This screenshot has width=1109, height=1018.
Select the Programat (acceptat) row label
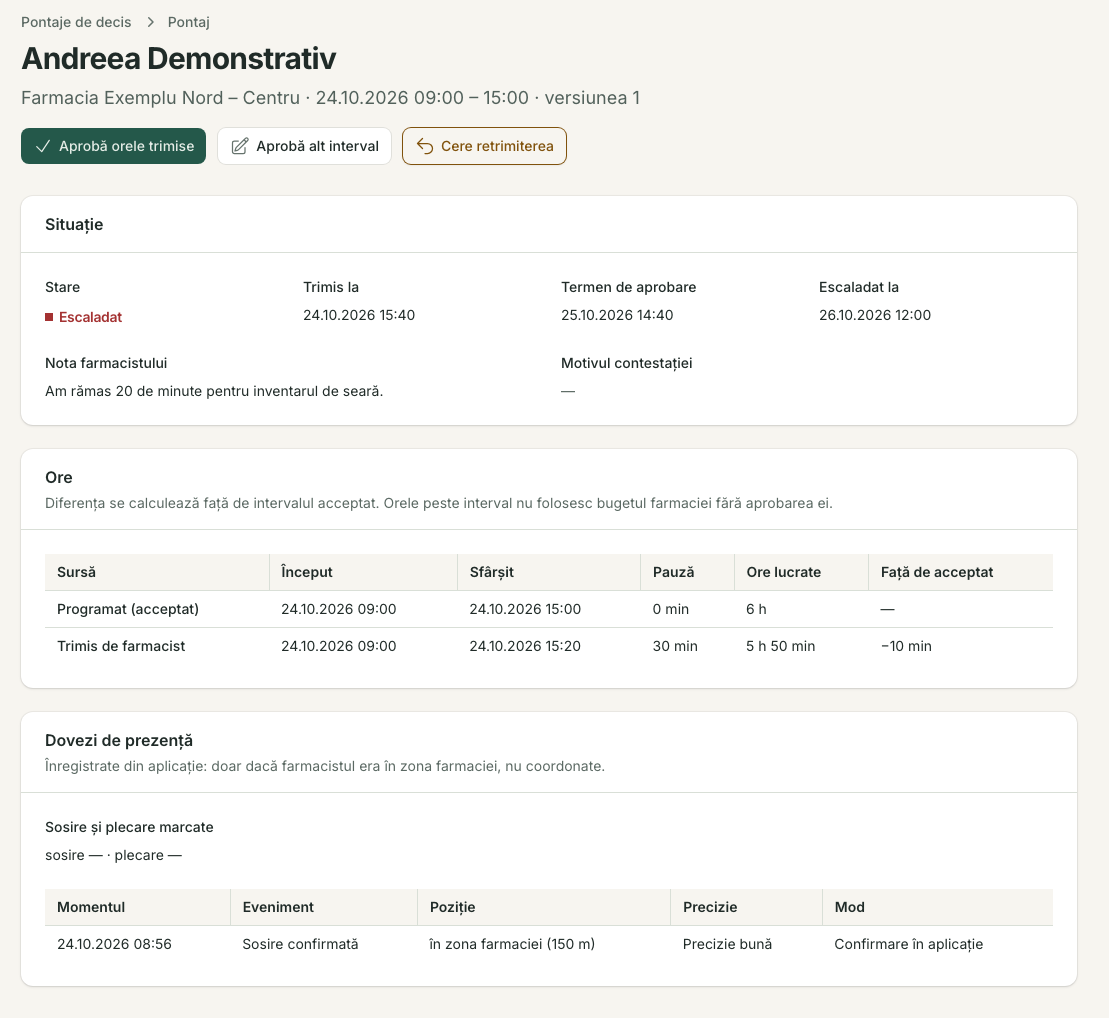click(128, 609)
